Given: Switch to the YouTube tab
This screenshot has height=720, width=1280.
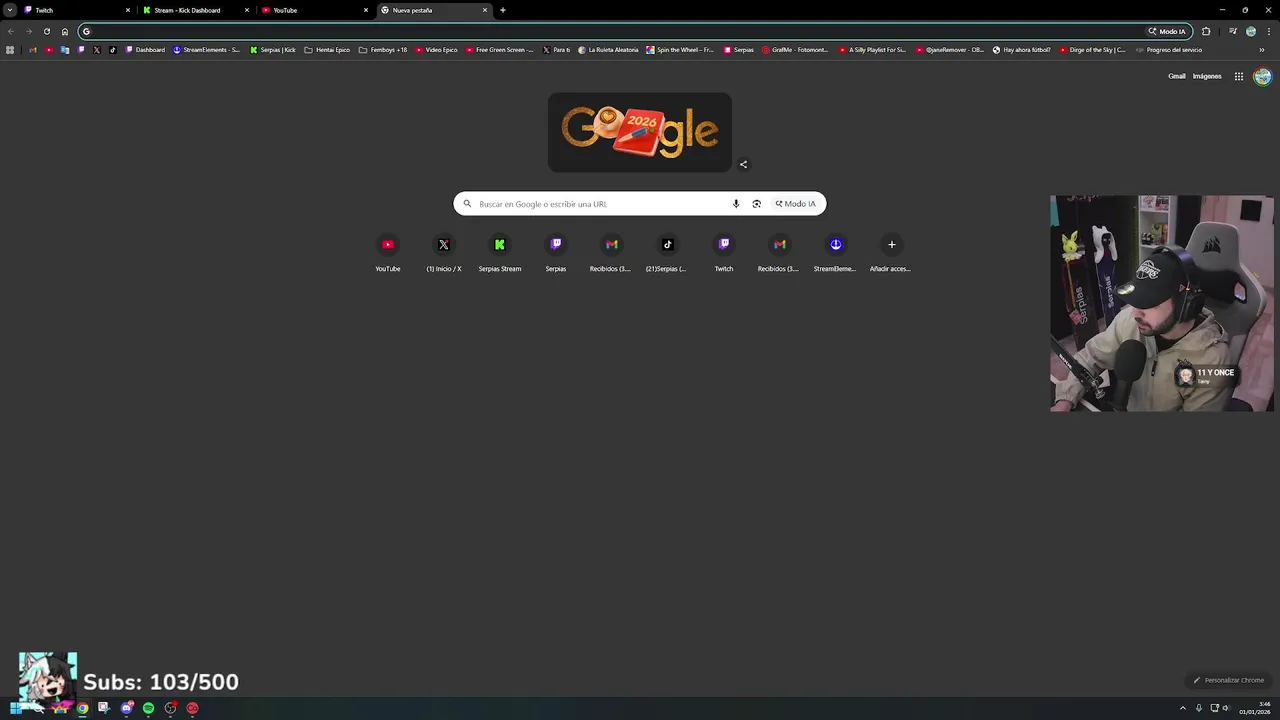Looking at the screenshot, I should pos(315,10).
